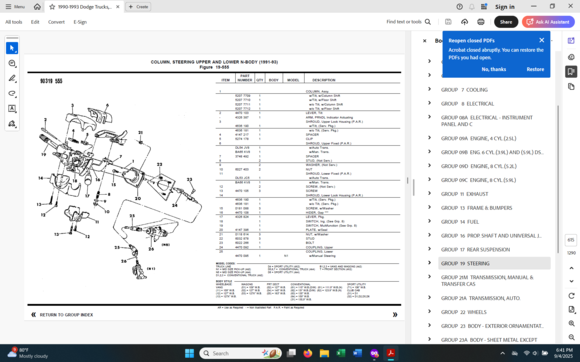
Task: Rotate the page view clockwise
Action: pos(571,296)
